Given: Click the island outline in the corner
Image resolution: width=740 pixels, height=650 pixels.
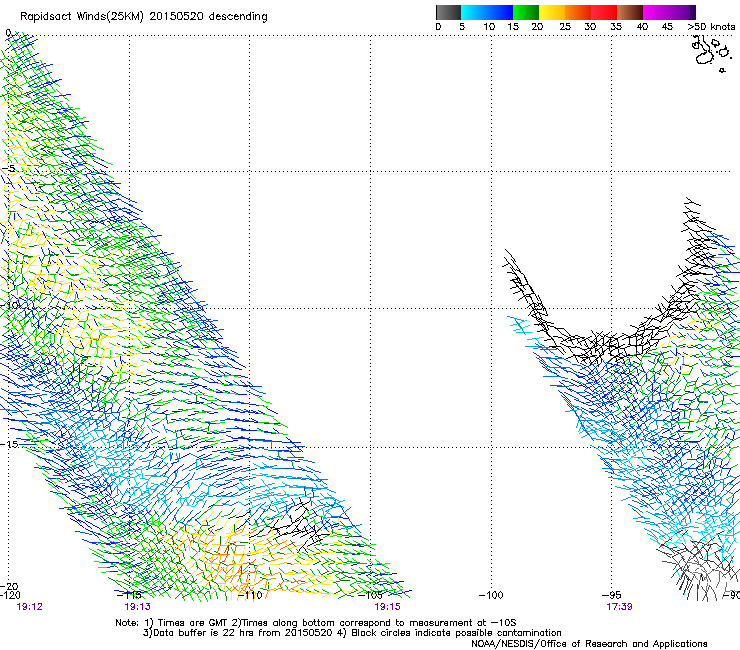Looking at the screenshot, I should [711, 53].
